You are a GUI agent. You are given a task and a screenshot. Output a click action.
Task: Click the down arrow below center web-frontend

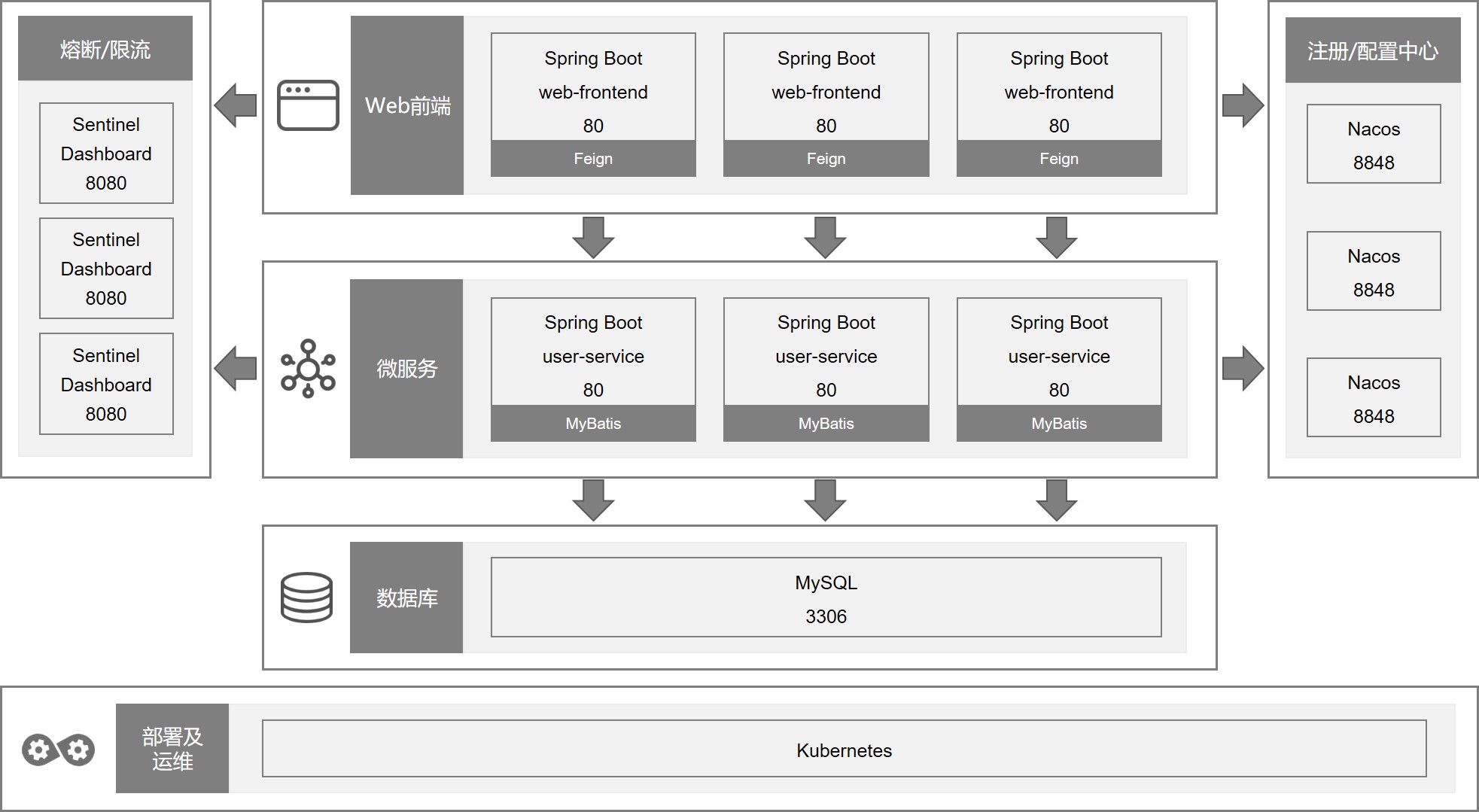click(826, 238)
